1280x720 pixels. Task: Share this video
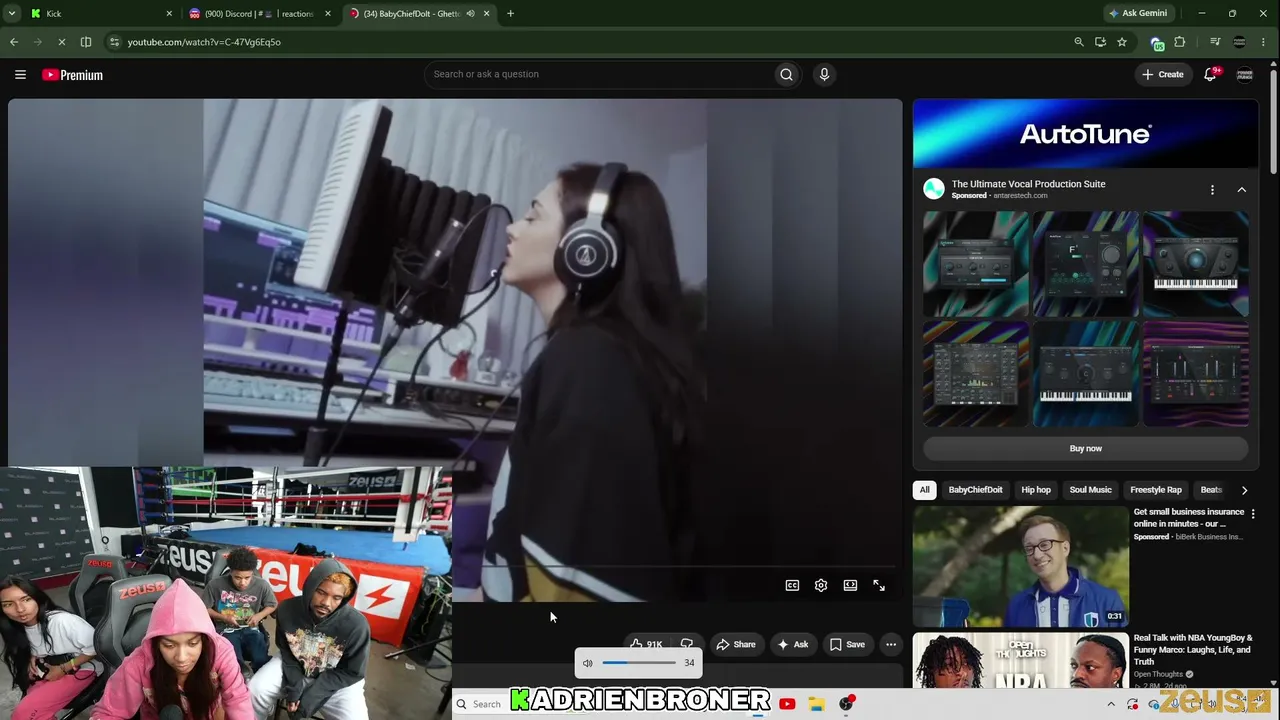736,645
